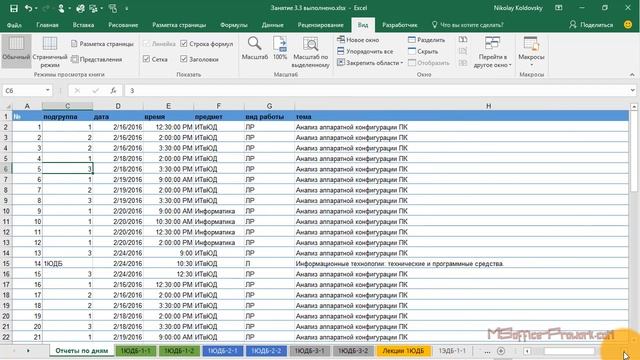Click the Undo arrow icon
This screenshot has height=360, width=640.
pyautogui.click(x=28, y=8)
